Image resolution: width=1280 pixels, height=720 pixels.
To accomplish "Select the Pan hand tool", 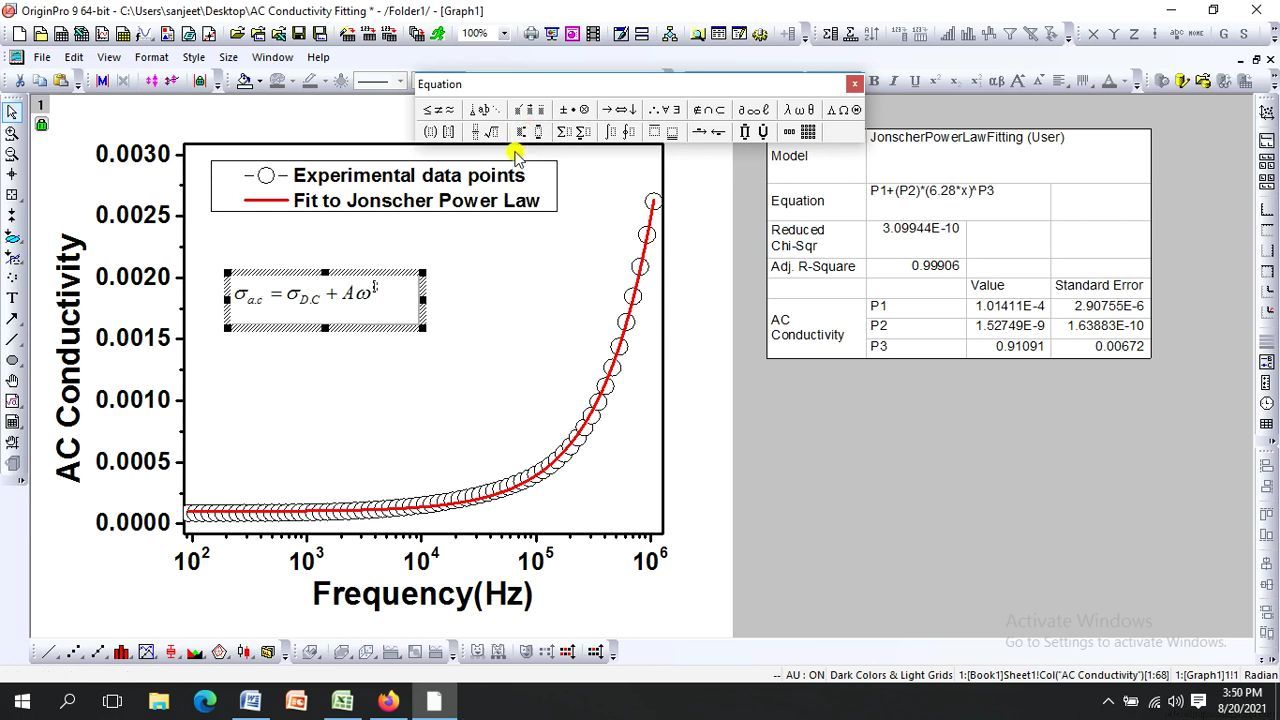I will (x=12, y=380).
